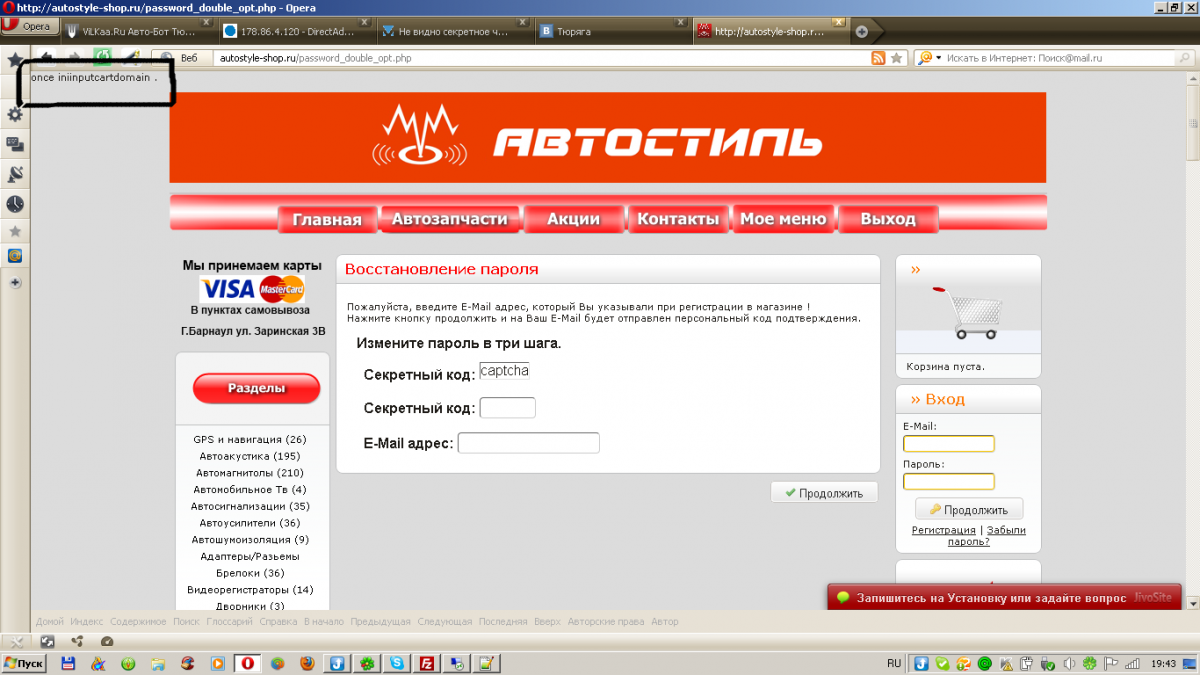
Task: Open the Bookmarks star panel in Opera sidebar
Action: [x=14, y=61]
